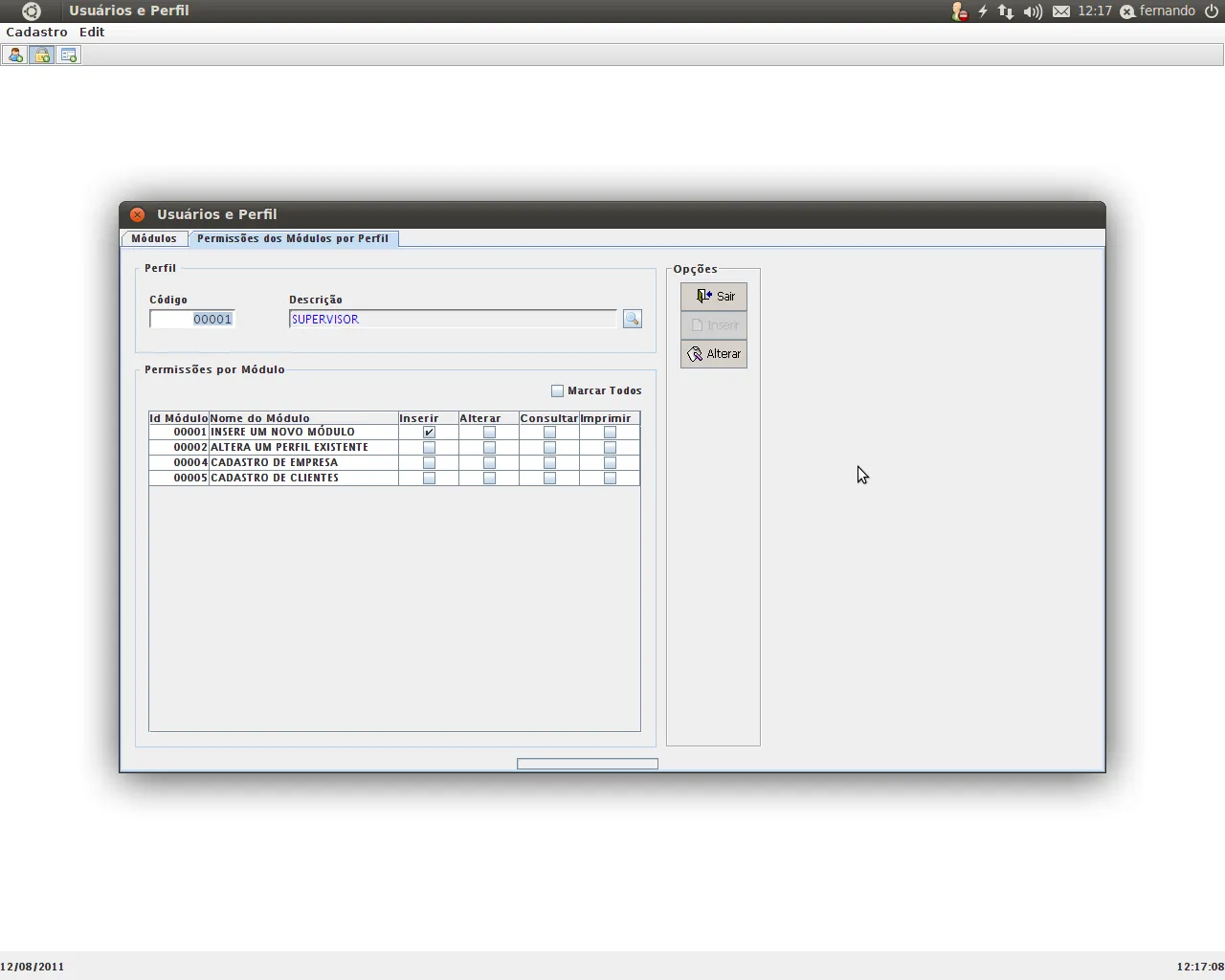Check Alterar for CADASTRO DE CLIENTES
Screen dimensions: 1225x980
489,479
